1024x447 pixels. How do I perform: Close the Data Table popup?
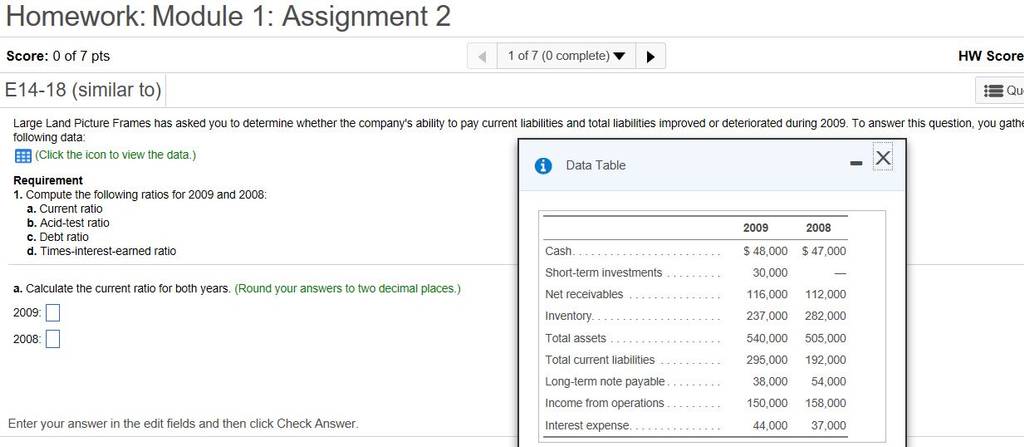(x=882, y=158)
